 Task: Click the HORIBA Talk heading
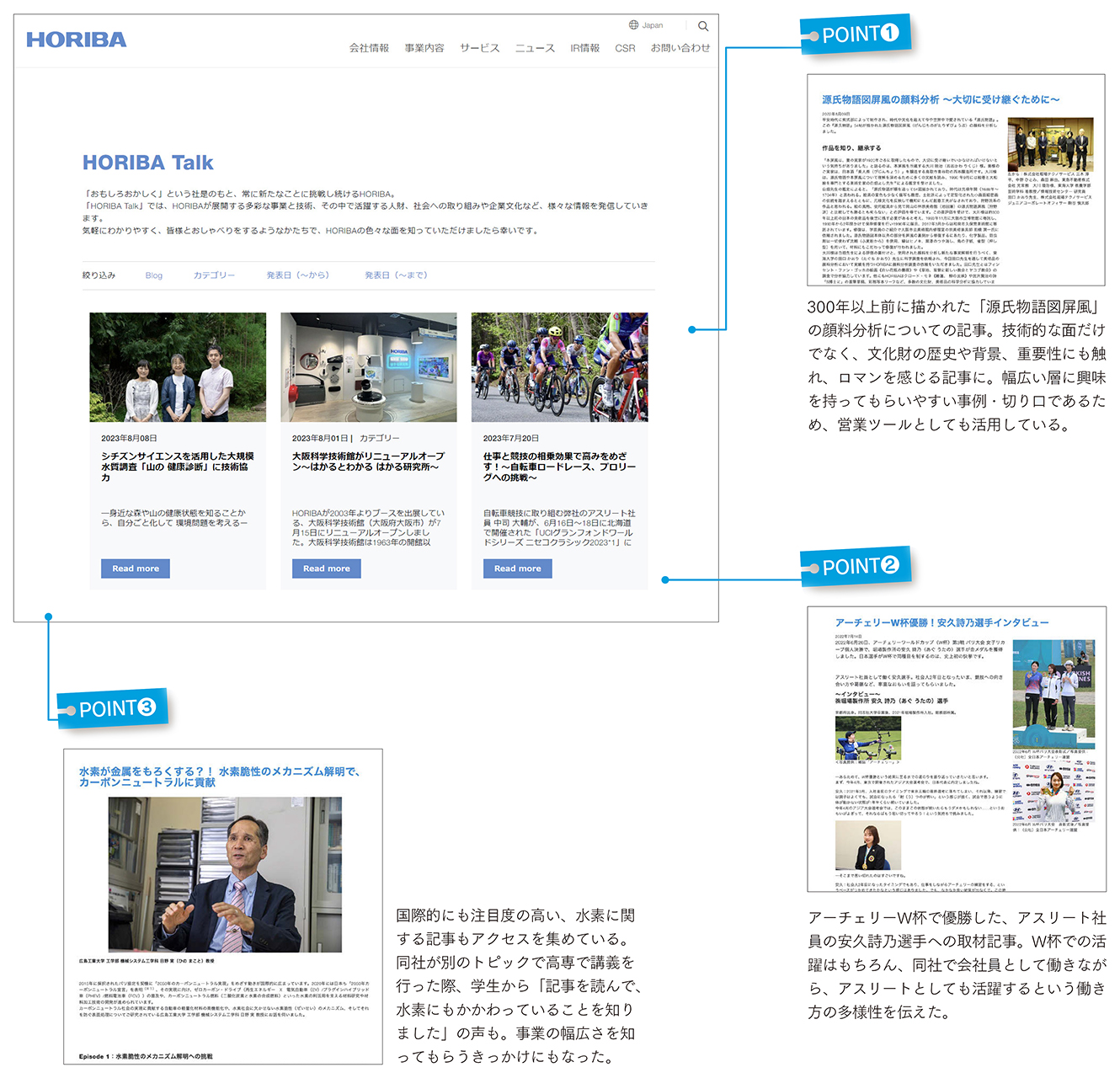point(148,163)
